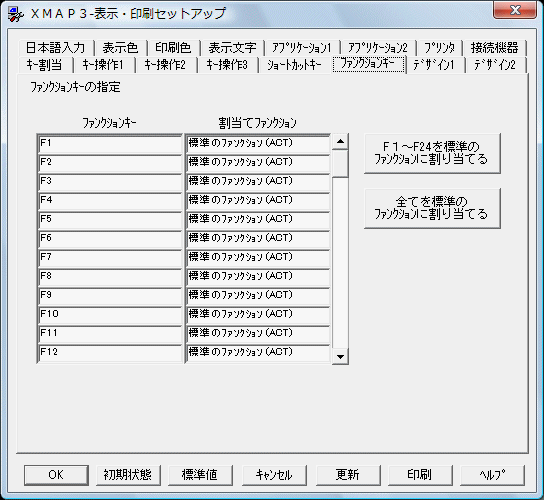Open the キー操作3 tab
The image size is (544, 500).
tap(228, 65)
